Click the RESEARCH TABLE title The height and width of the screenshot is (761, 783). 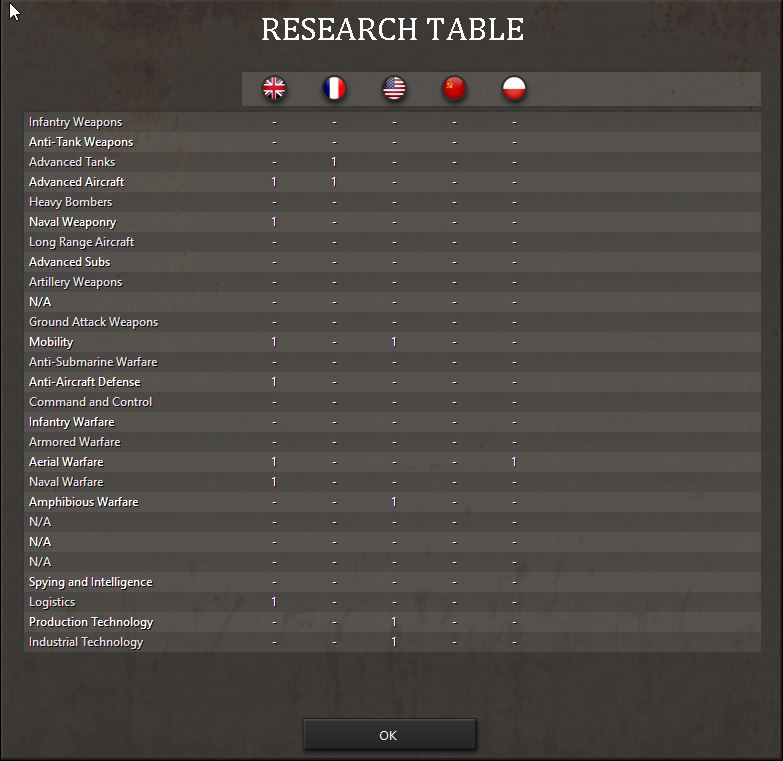click(392, 29)
